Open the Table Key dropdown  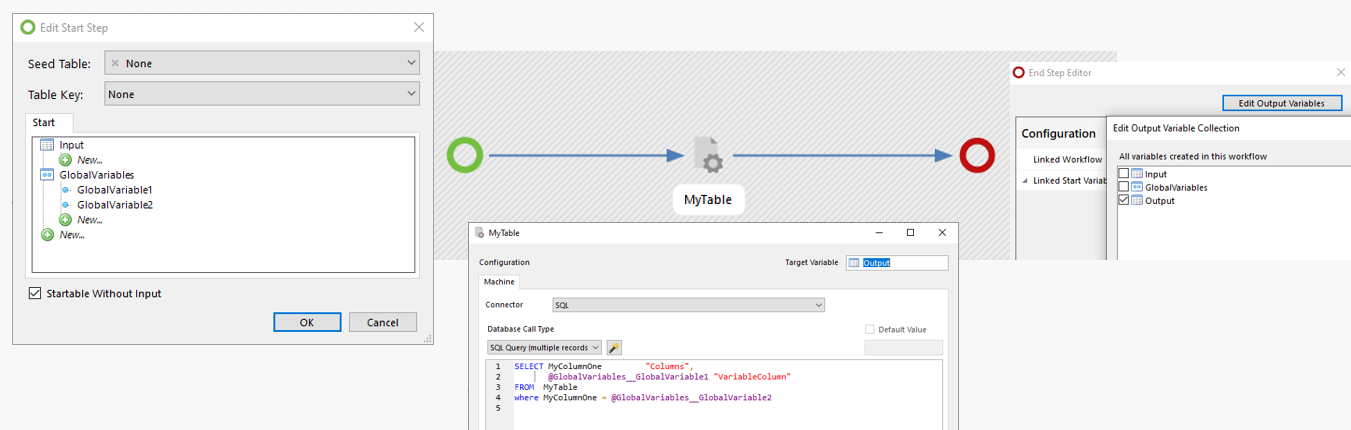[261, 94]
